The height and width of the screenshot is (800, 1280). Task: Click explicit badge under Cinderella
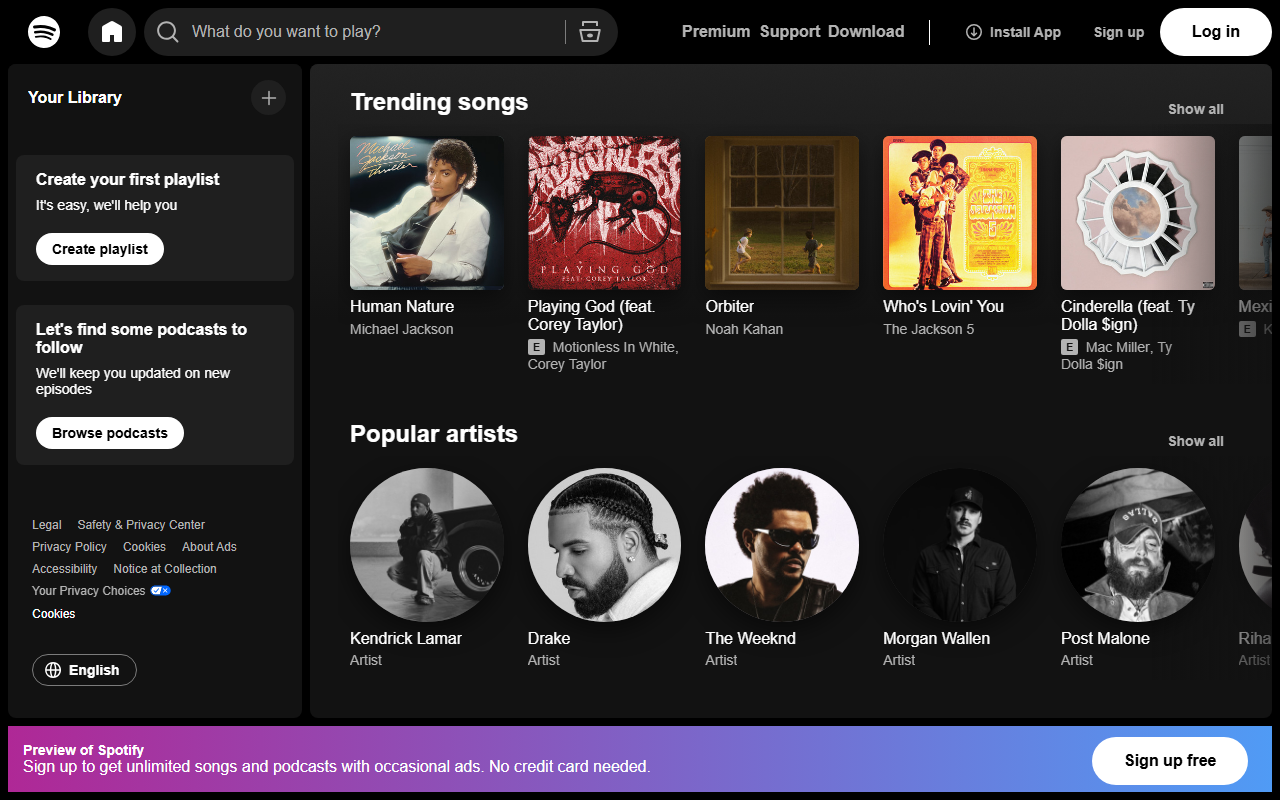coord(1070,347)
